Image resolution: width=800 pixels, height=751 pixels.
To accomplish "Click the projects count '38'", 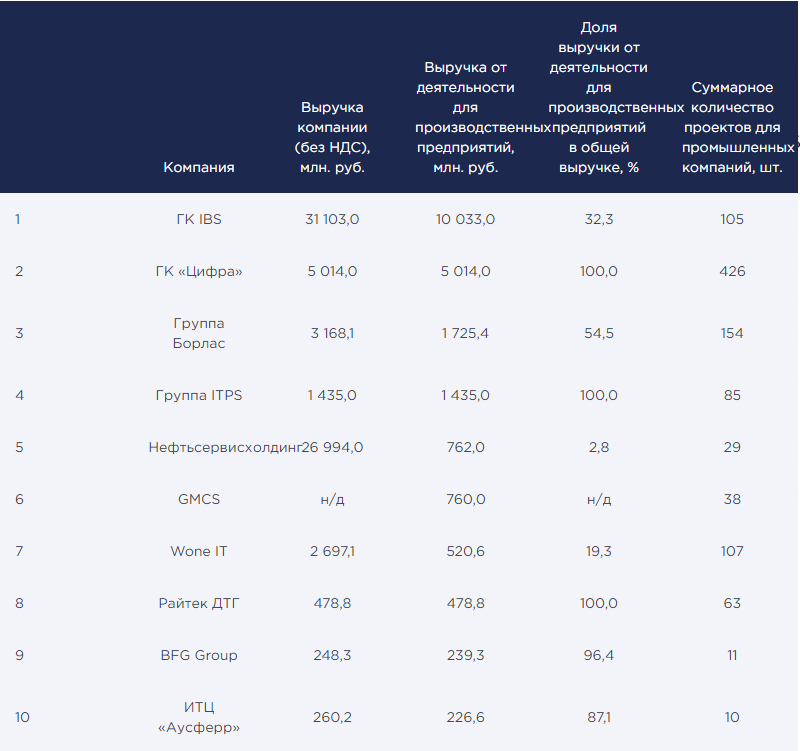I will click(732, 499).
